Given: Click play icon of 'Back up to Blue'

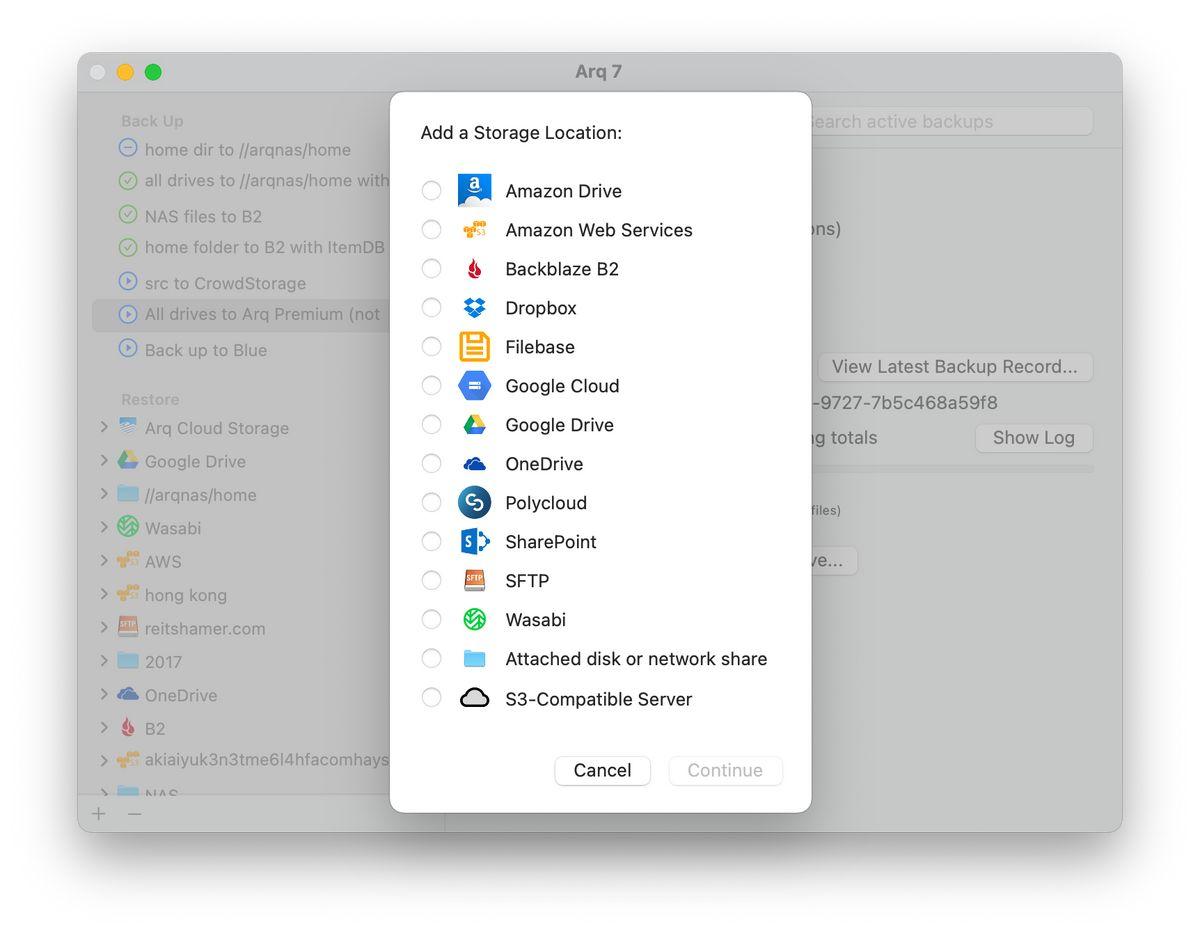Looking at the screenshot, I should [127, 348].
